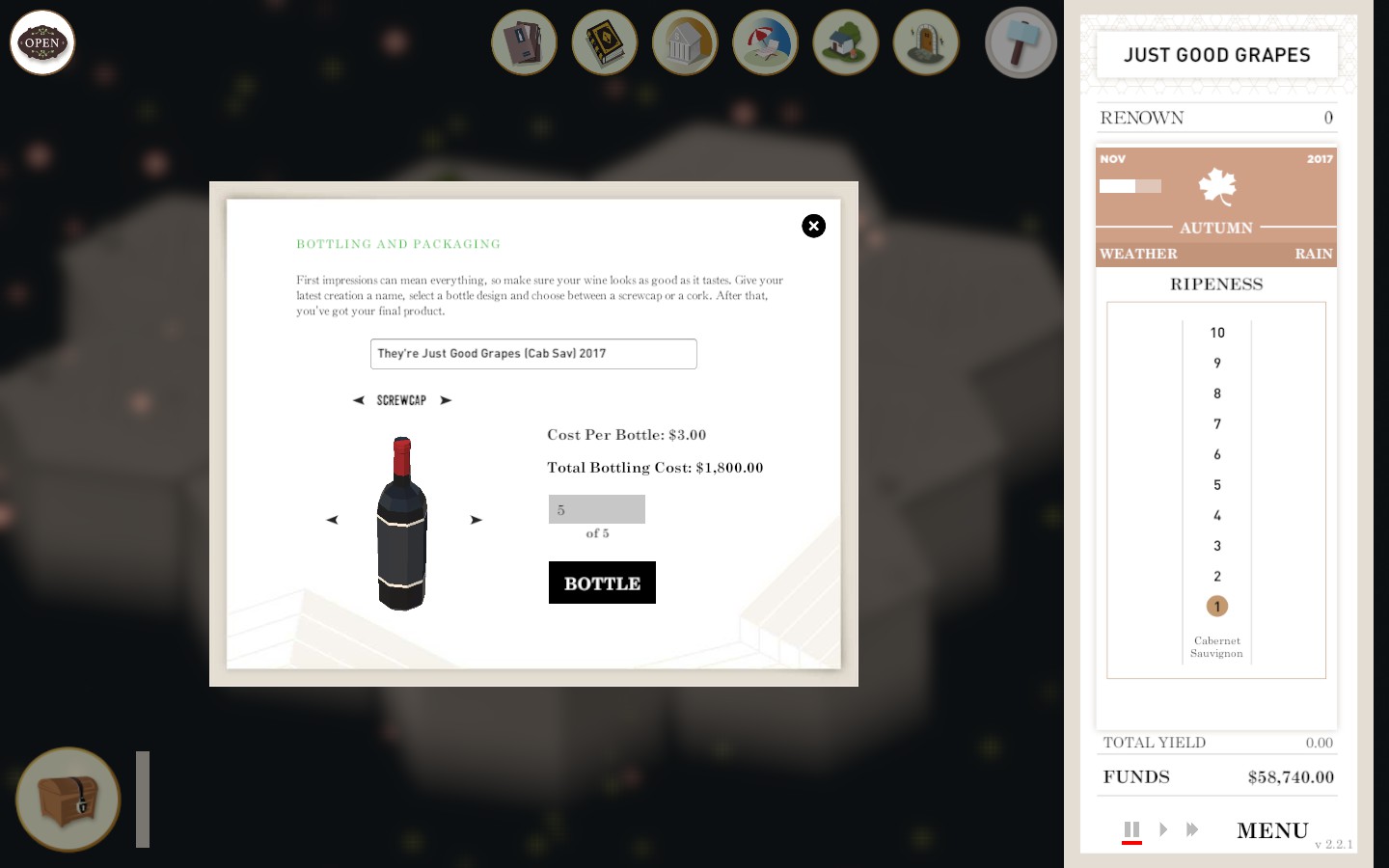Screen dimensions: 1389x868
Task: Close the bottling and packaging dialog
Action: point(814,226)
